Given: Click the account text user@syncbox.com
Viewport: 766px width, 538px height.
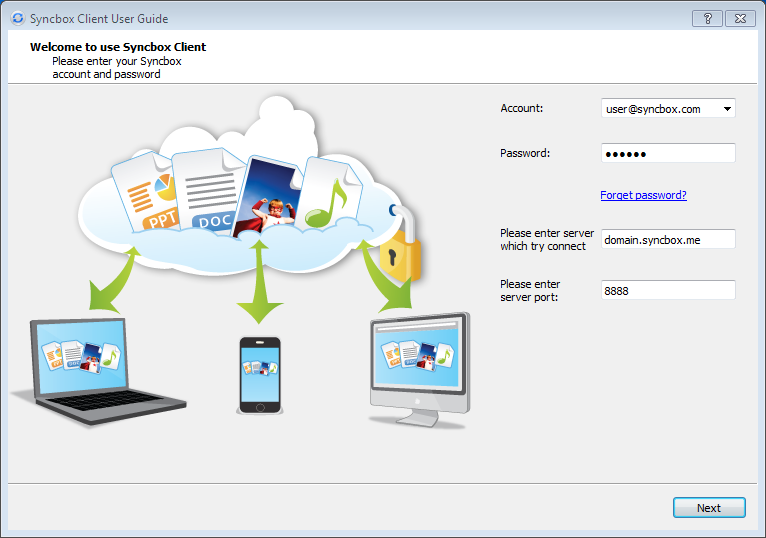Looking at the screenshot, I should 653,109.
